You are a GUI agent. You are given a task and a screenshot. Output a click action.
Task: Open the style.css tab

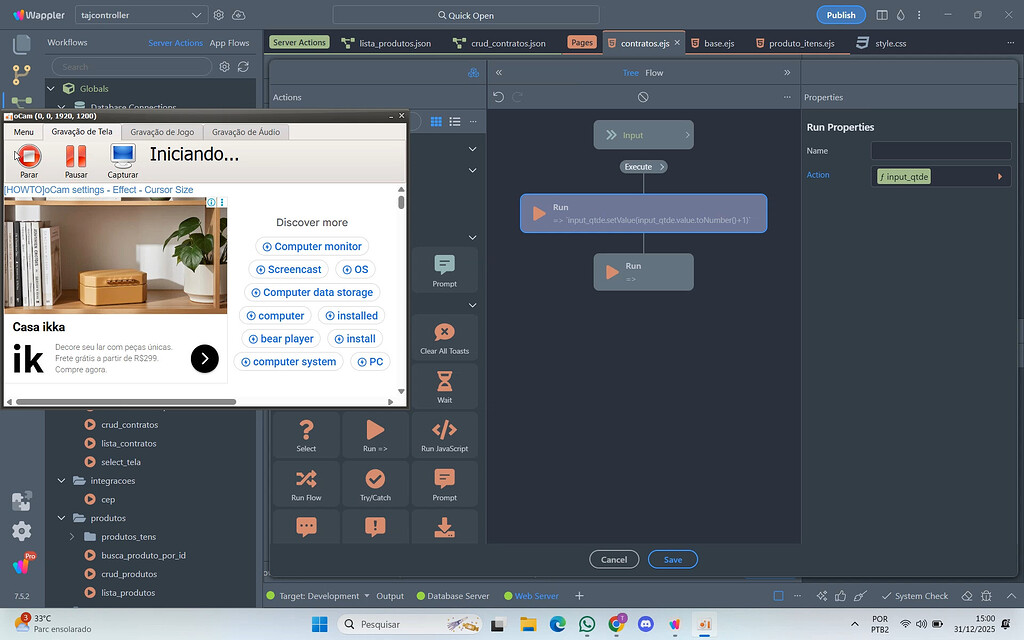pyautogui.click(x=882, y=43)
